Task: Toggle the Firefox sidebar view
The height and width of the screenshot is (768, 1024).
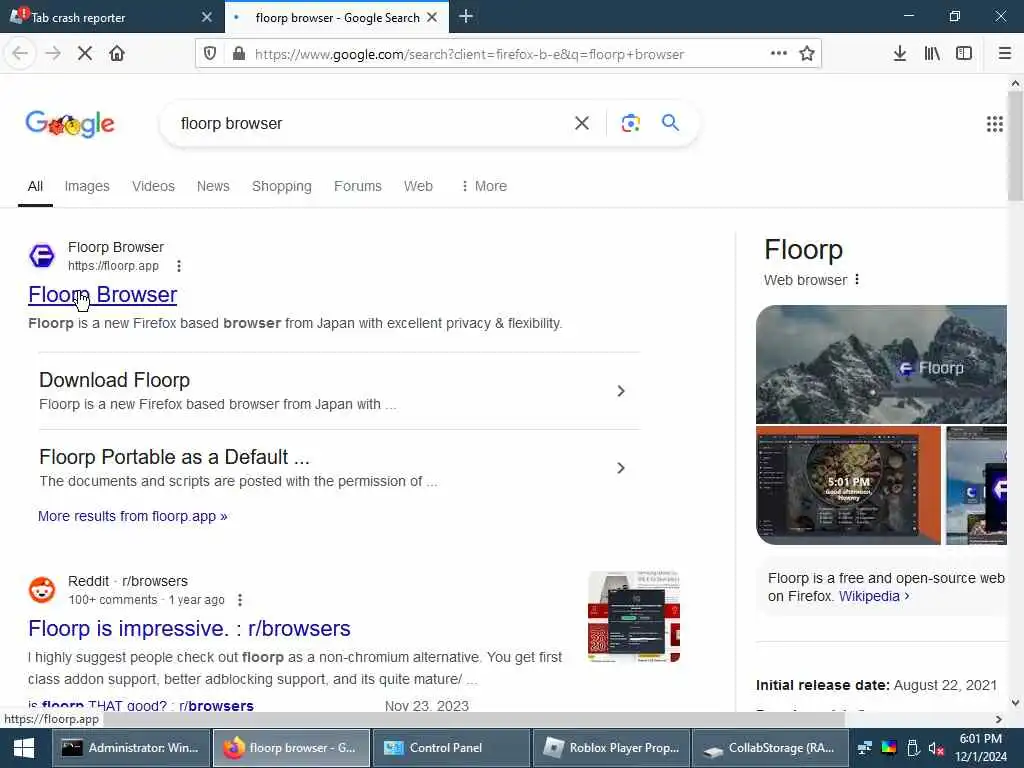Action: [x=964, y=54]
